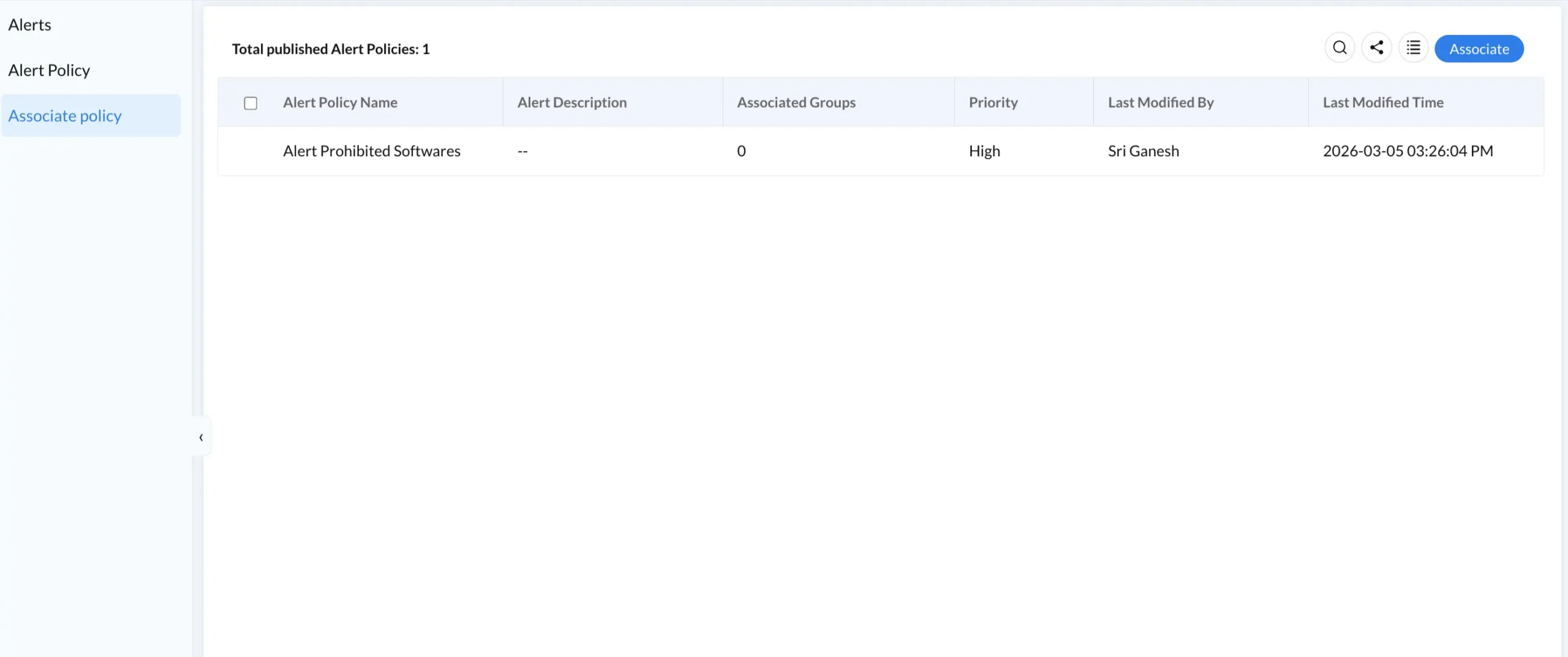Click the Associate button
The height and width of the screenshot is (657, 1568).
pos(1479,48)
